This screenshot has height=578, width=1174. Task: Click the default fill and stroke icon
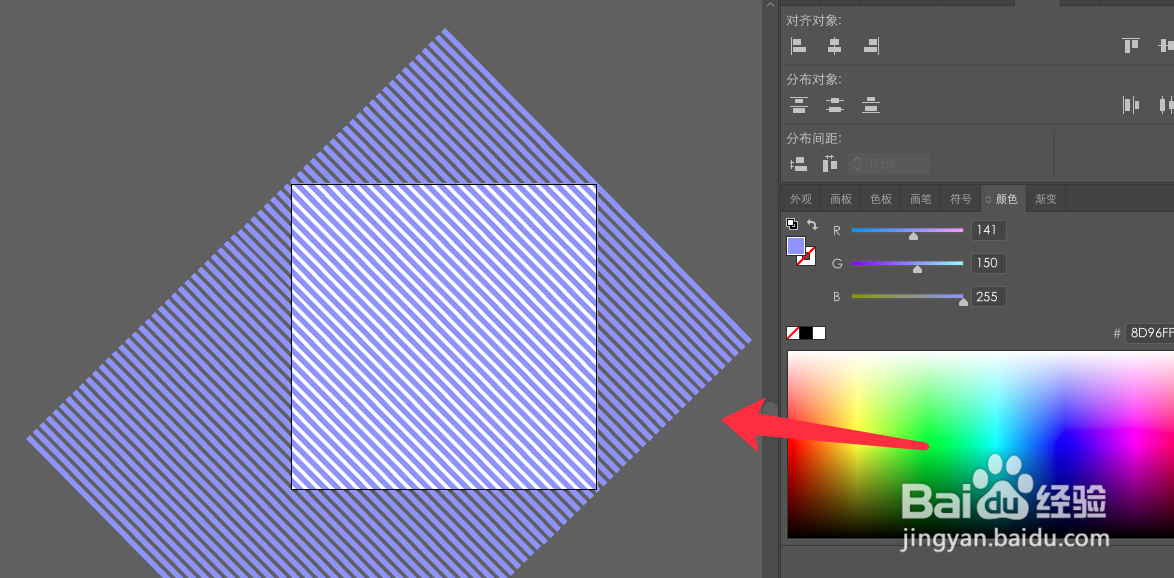coord(792,224)
